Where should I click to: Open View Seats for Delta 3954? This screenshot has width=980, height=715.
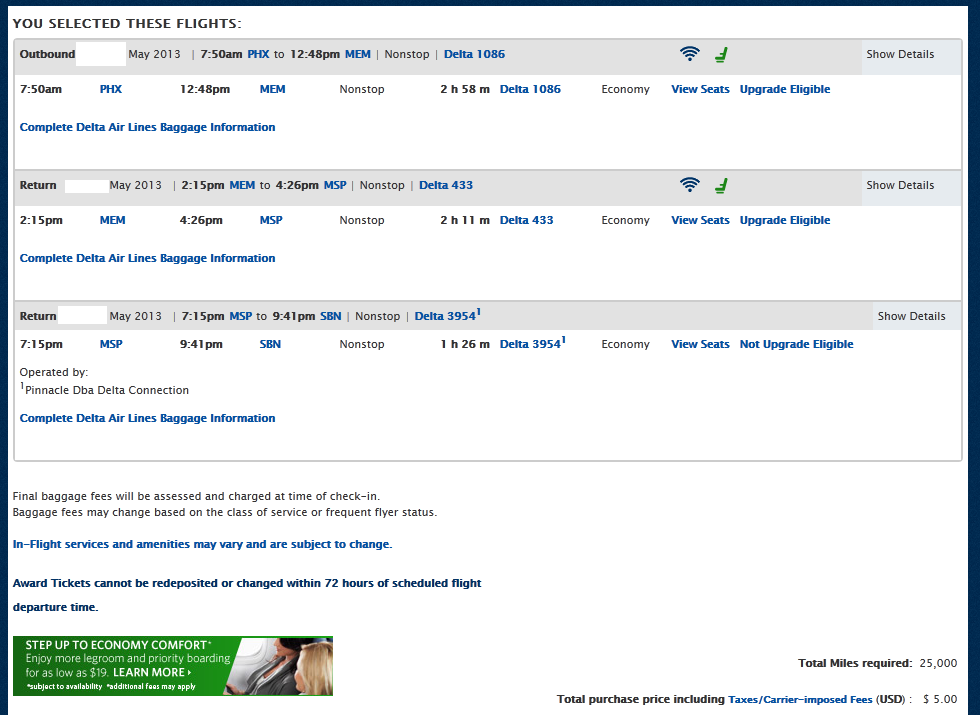700,344
